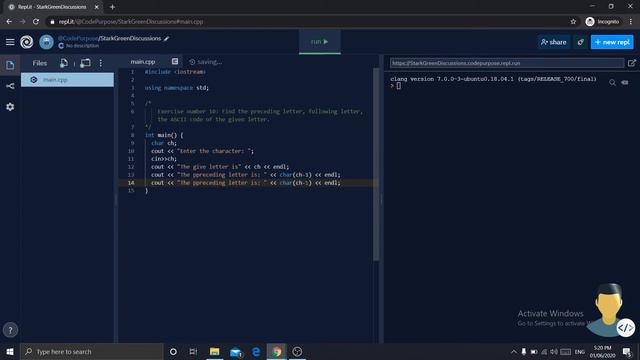Screen dimensions: 640x360
Task: Bookmark this page with star icon
Action: click(x=573, y=22)
